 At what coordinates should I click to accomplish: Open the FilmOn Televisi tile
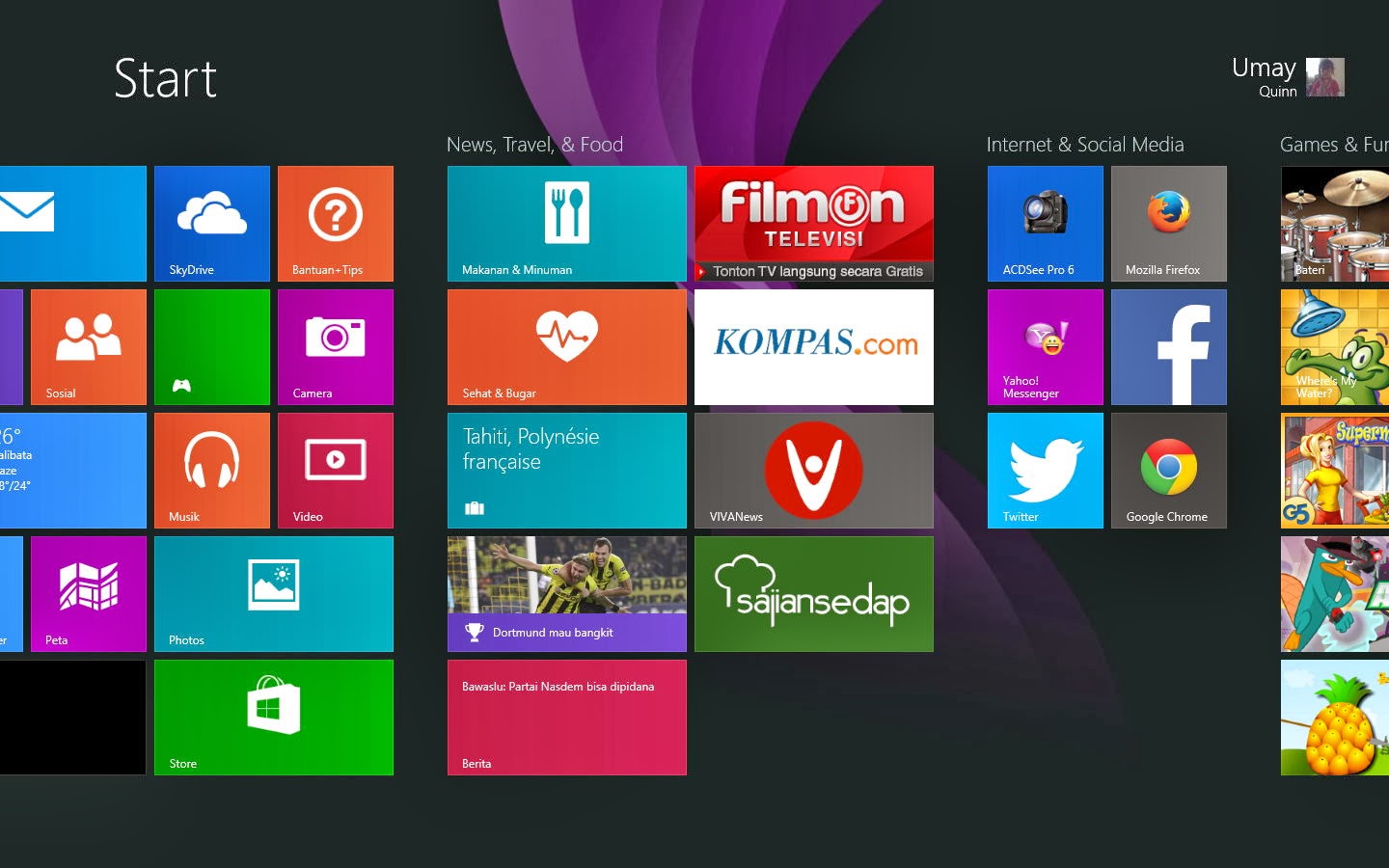tap(814, 224)
